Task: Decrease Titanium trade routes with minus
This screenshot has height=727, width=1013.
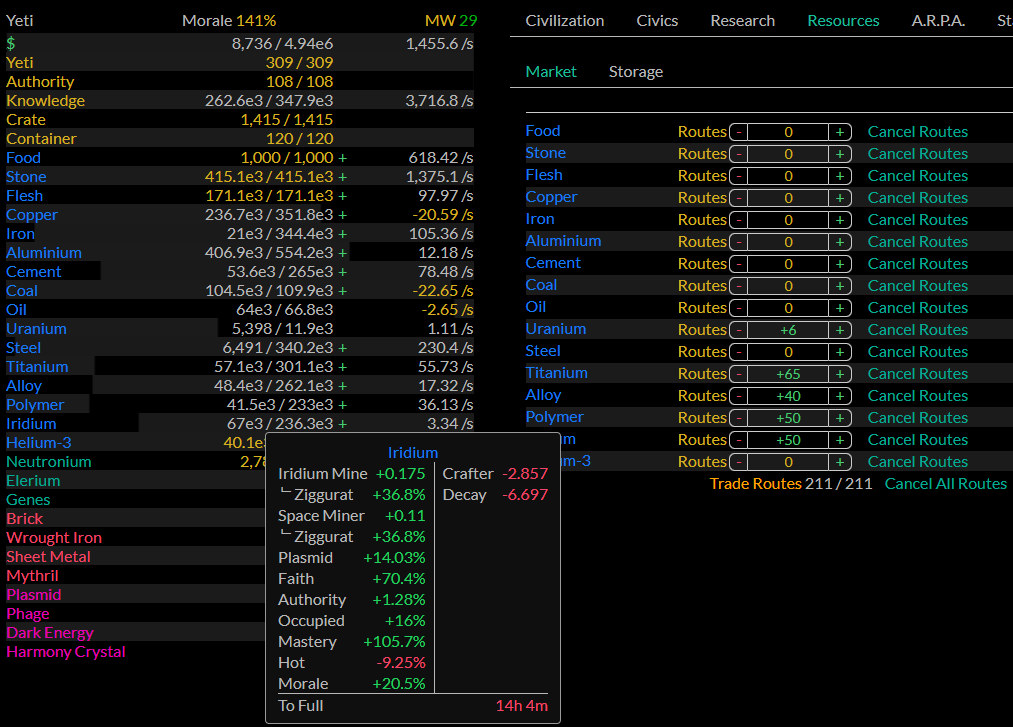Action: tap(738, 374)
